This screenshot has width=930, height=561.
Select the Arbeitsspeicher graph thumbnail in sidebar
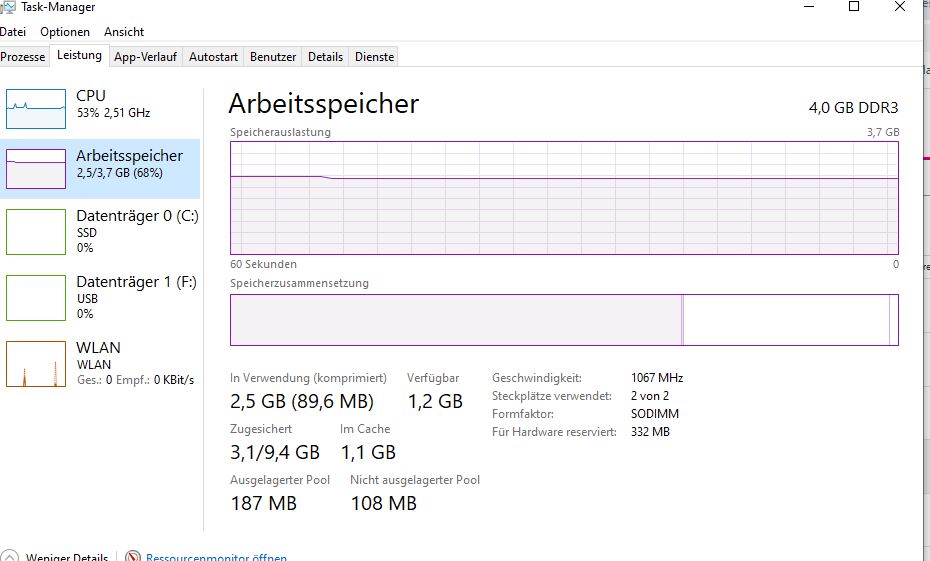(36, 169)
